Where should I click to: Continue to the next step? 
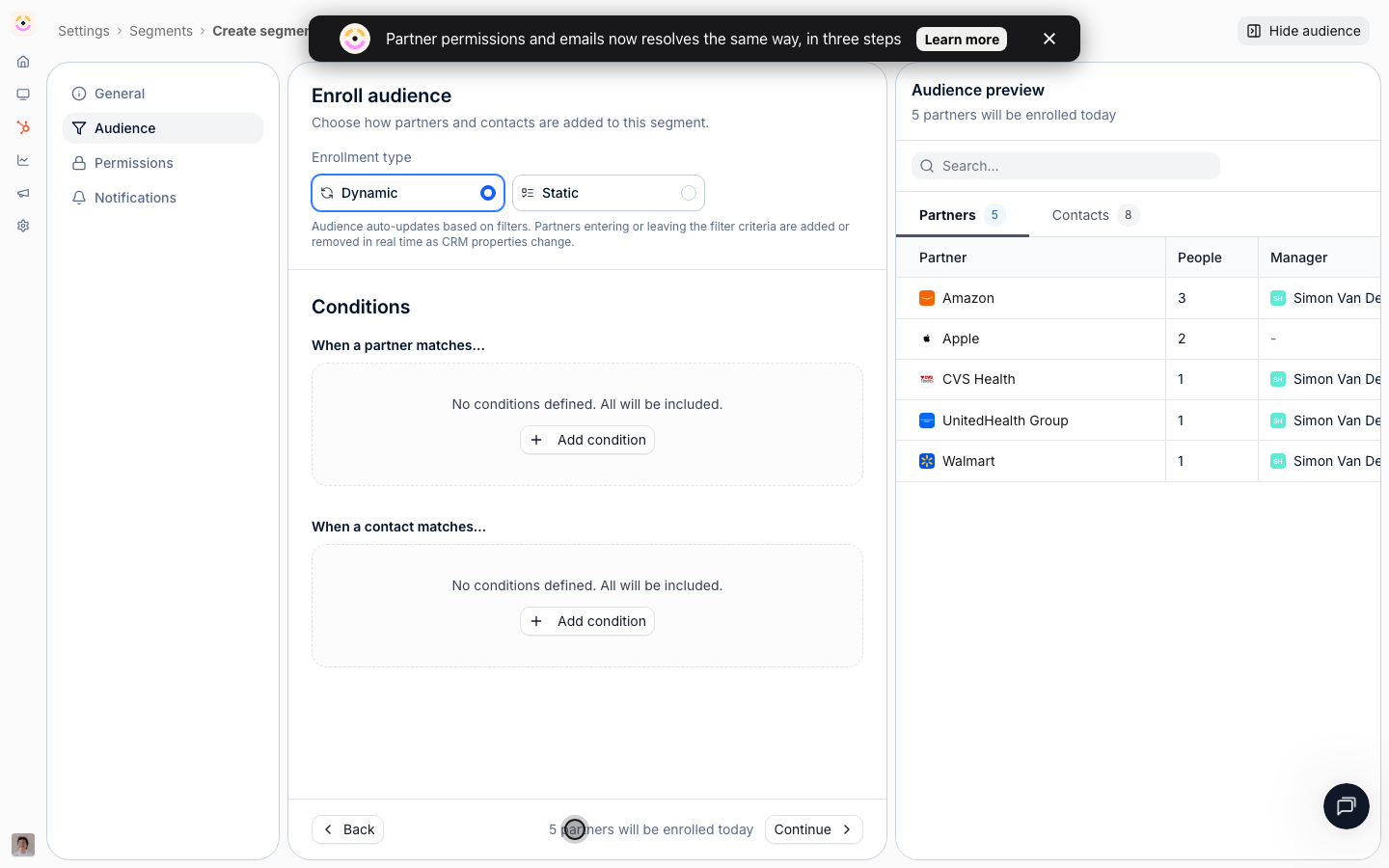click(x=814, y=829)
